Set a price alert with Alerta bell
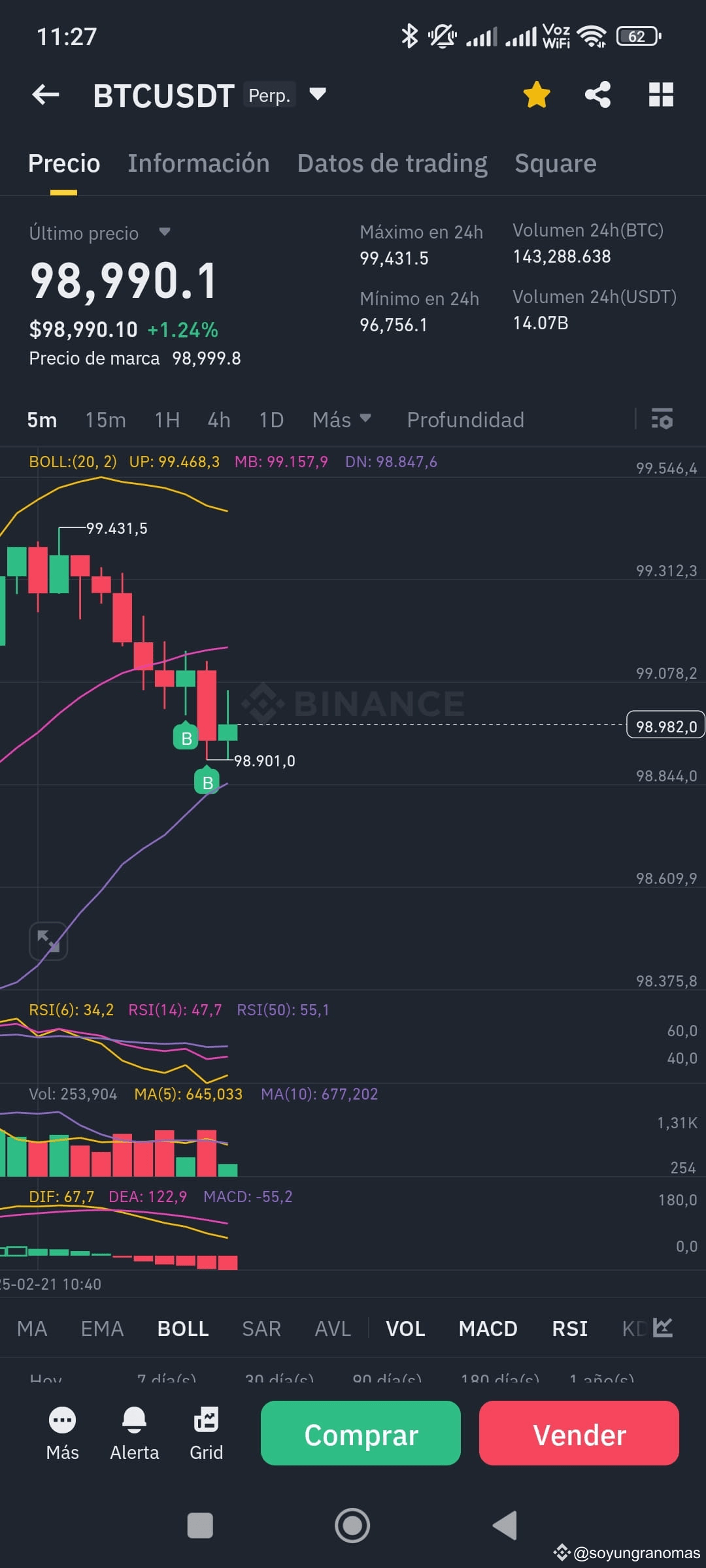706x1568 pixels. click(x=135, y=1434)
